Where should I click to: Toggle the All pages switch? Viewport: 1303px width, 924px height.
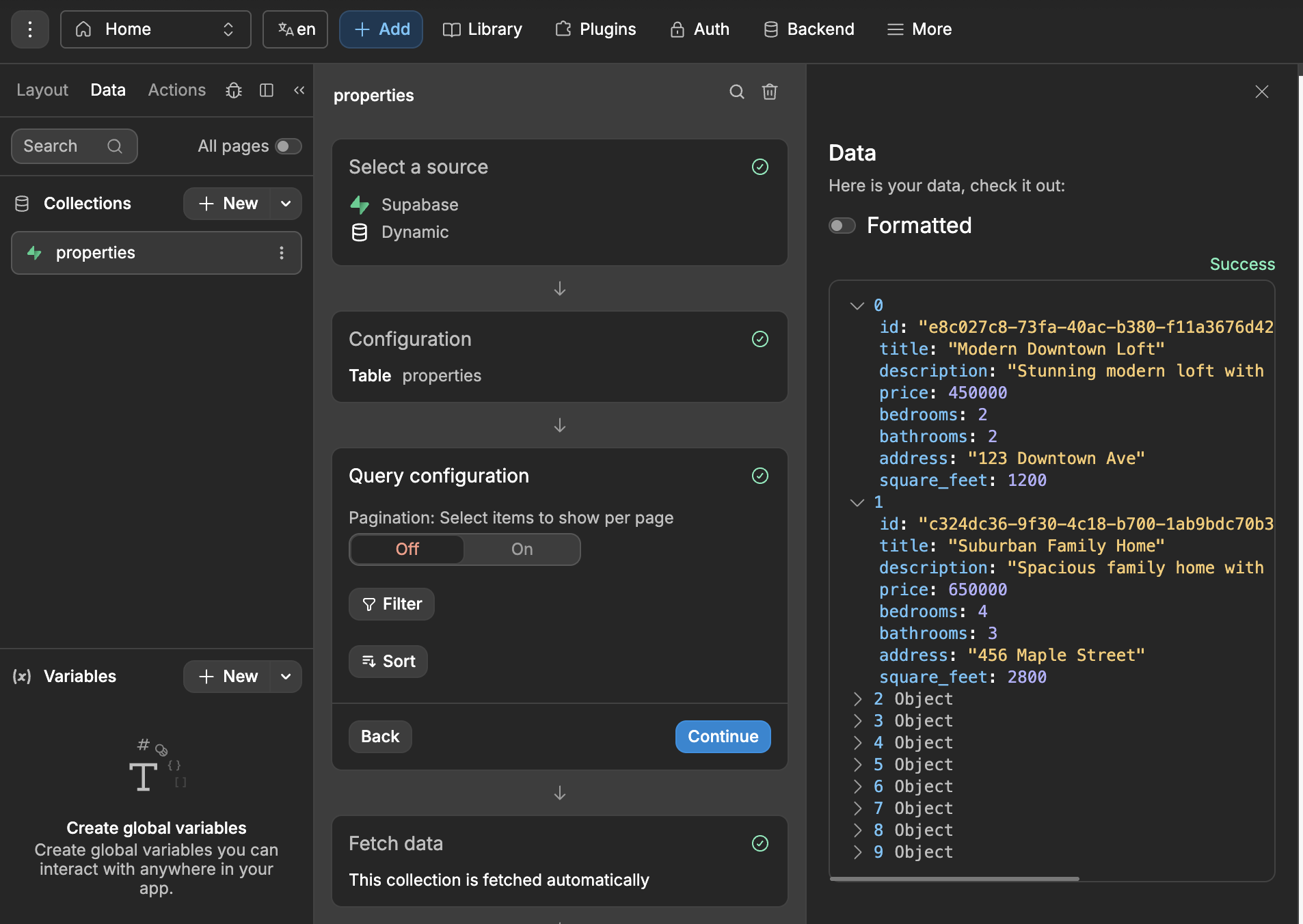click(x=288, y=146)
